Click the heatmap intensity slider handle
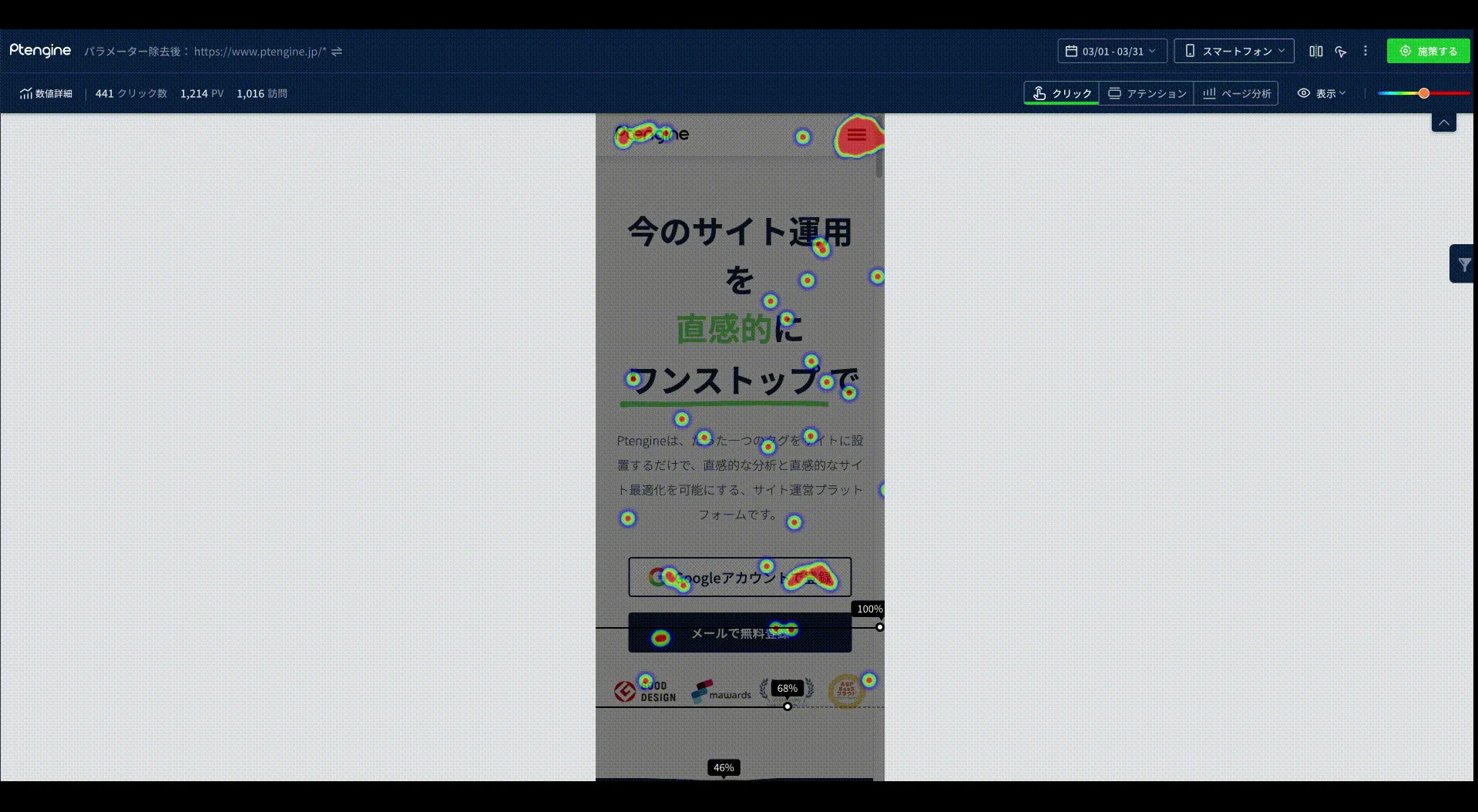The image size is (1478, 812). click(1424, 93)
